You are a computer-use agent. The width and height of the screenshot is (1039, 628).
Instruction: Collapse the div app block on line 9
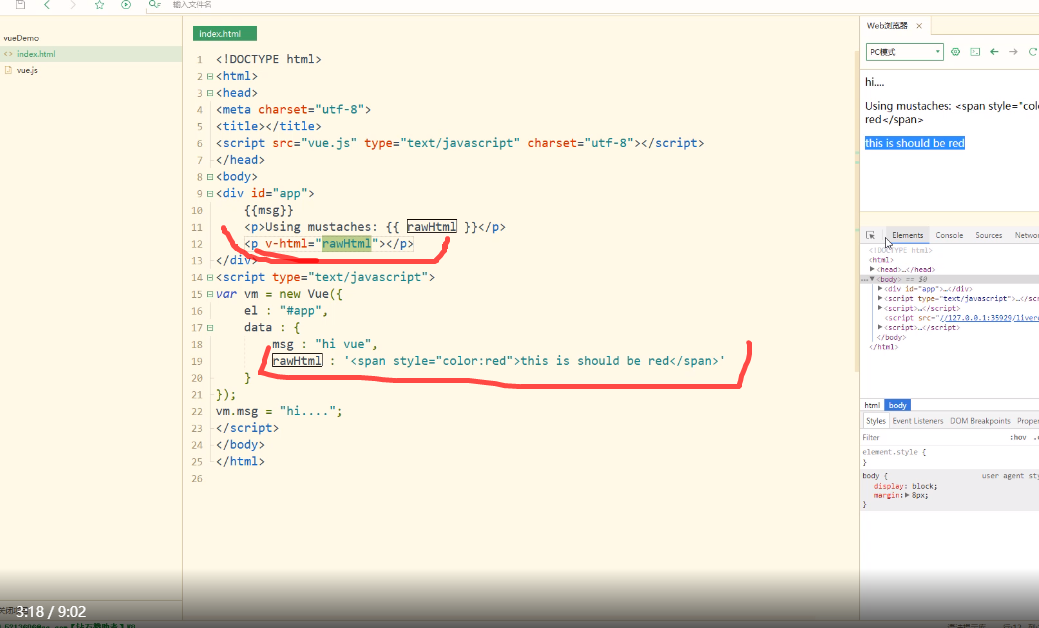click(210, 193)
